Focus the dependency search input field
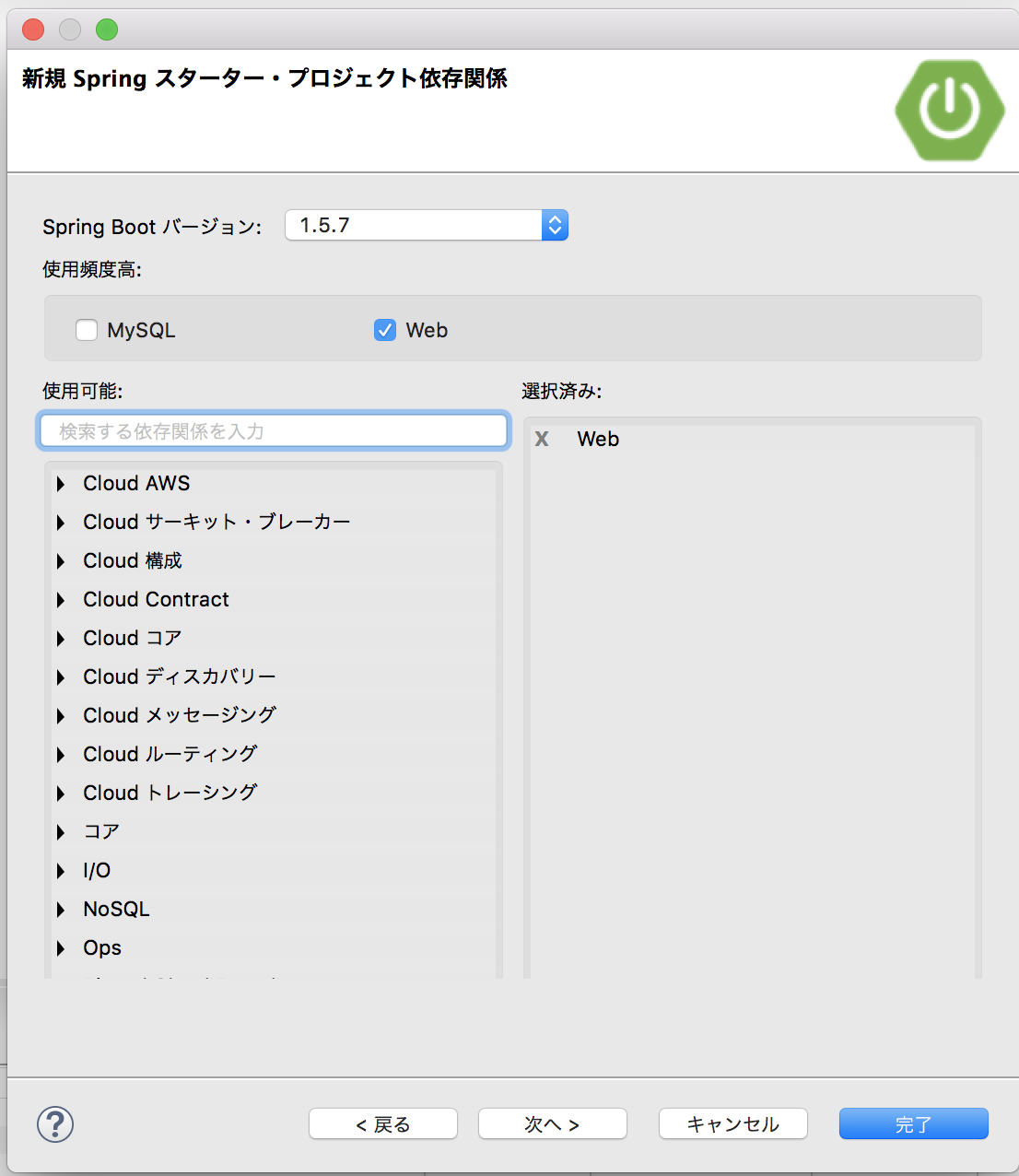The width and height of the screenshot is (1019, 1176). (x=274, y=430)
